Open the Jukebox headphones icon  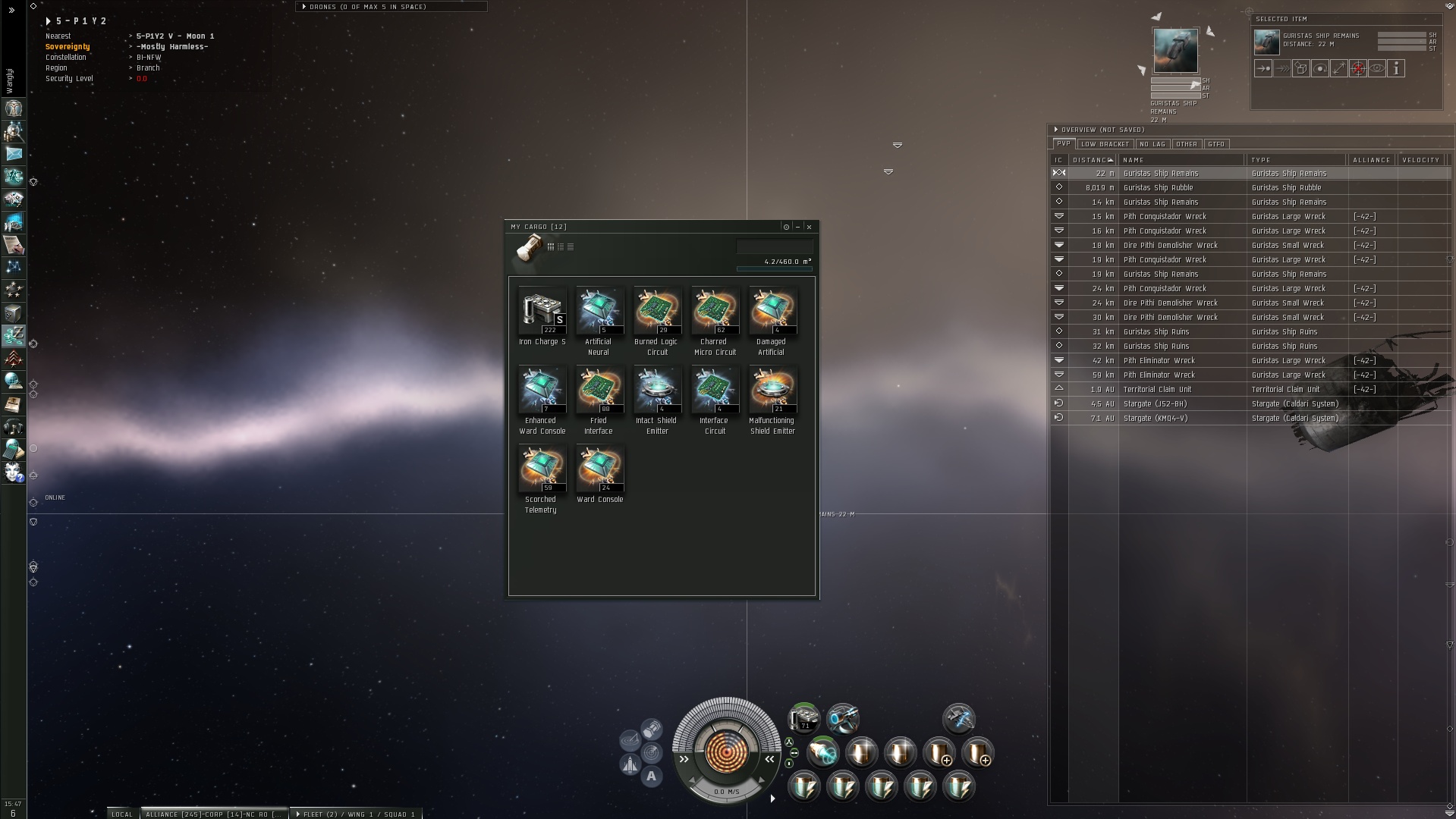point(14,427)
